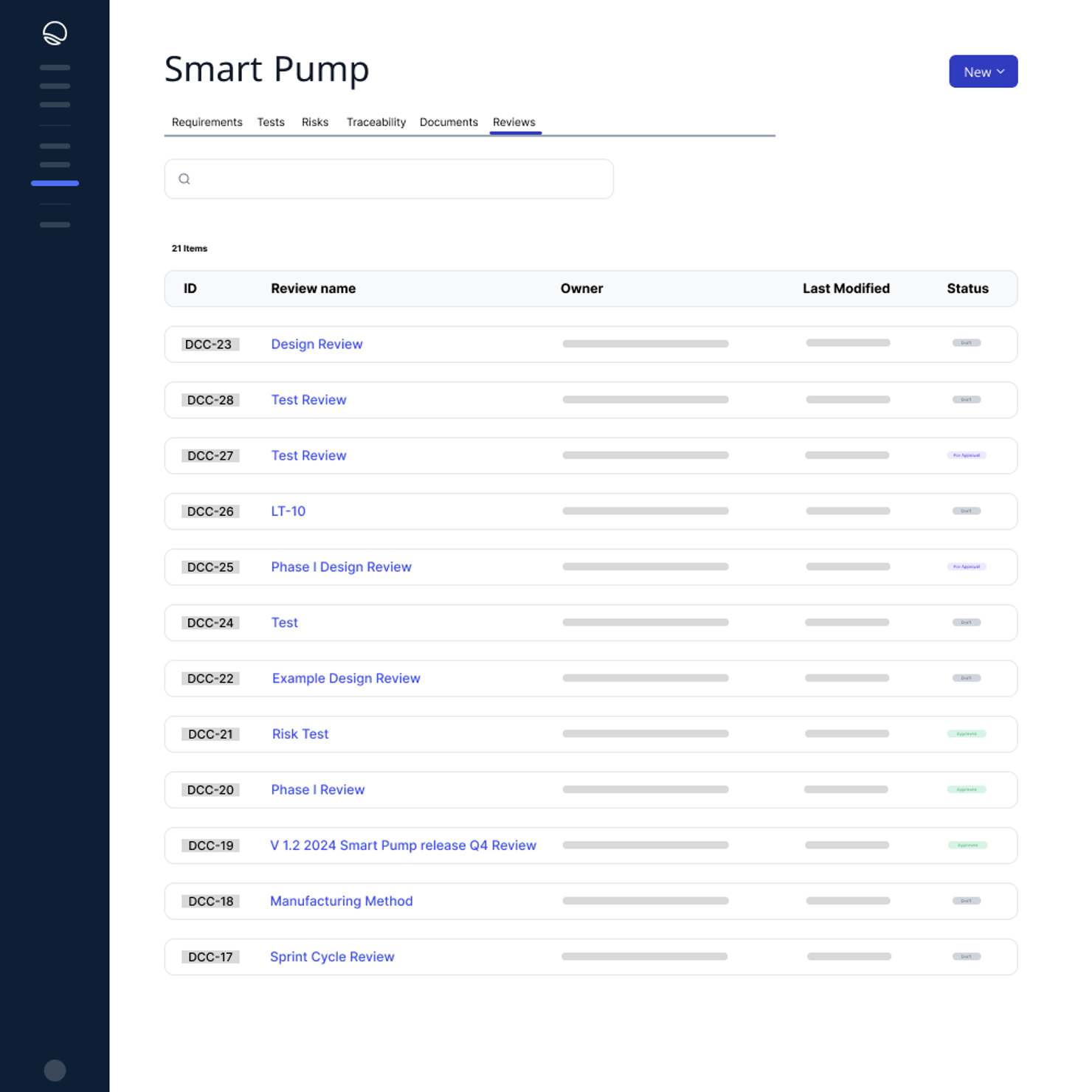Open the Risk Test review link
This screenshot has width=1092, height=1092.
300,734
